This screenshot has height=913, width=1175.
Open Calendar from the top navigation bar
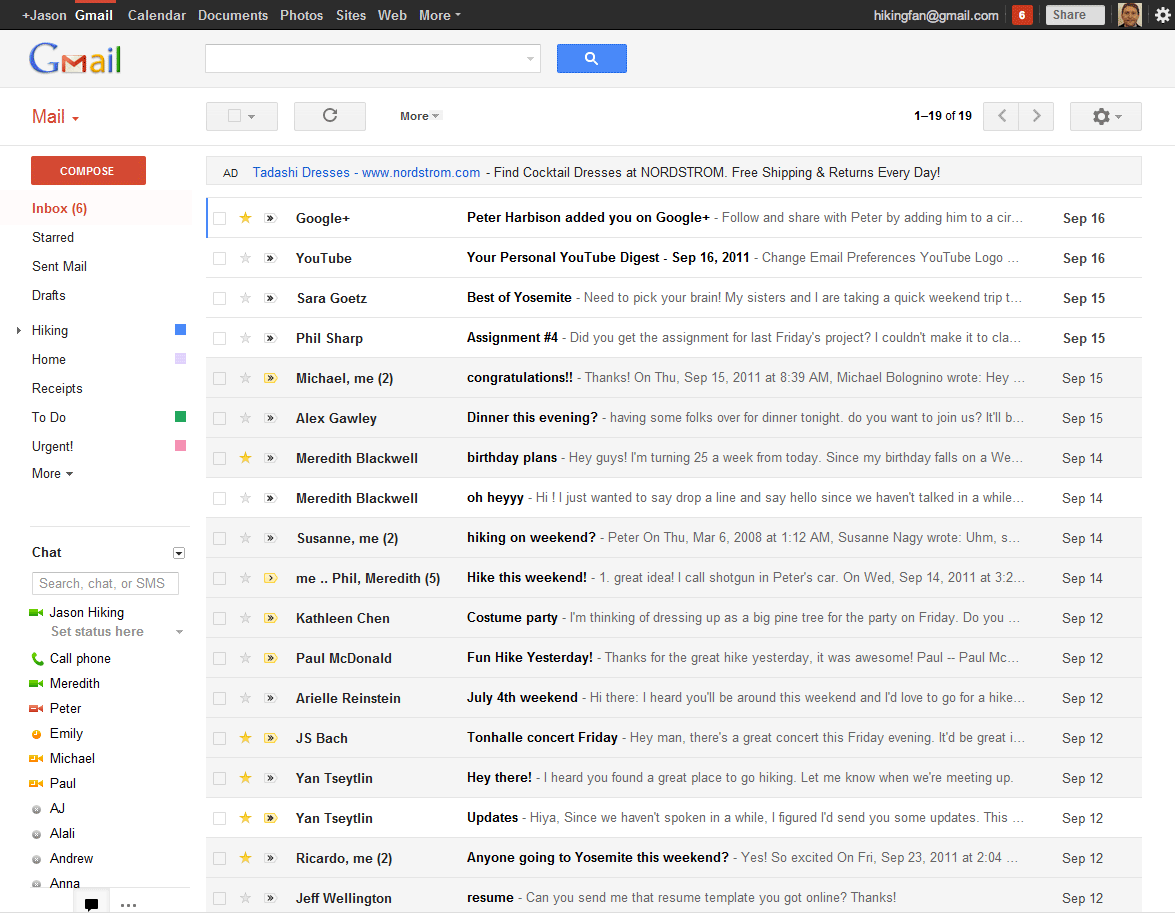156,15
